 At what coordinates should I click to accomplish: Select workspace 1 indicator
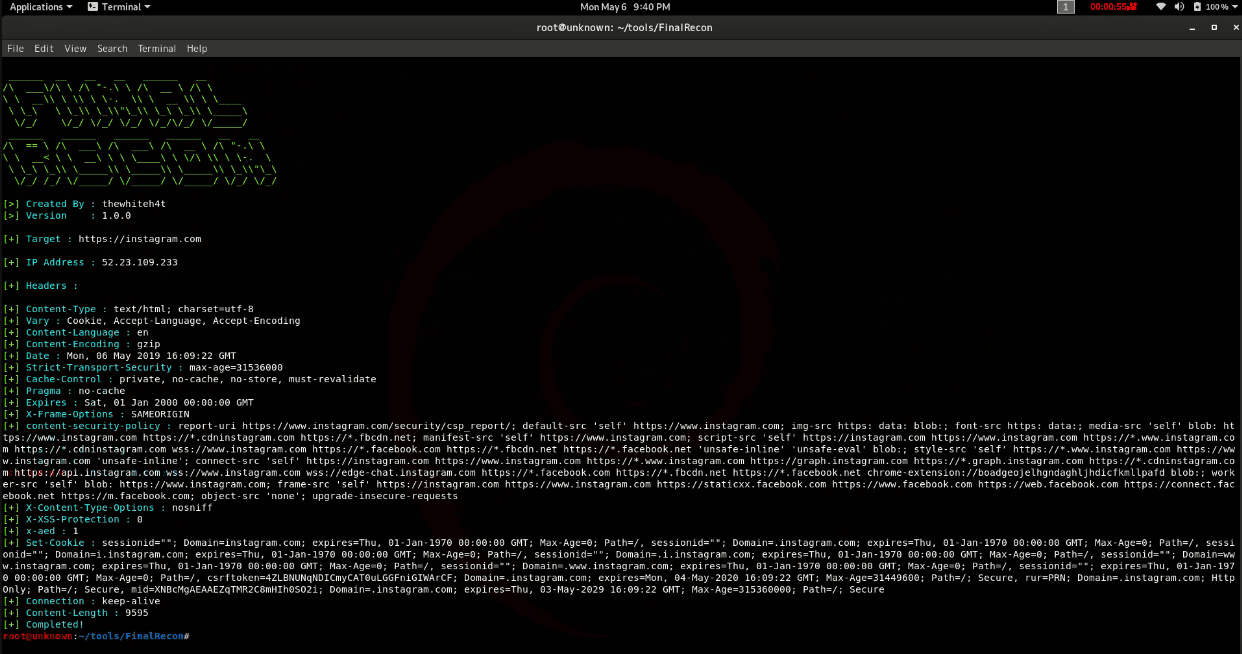pyautogui.click(x=1066, y=7)
